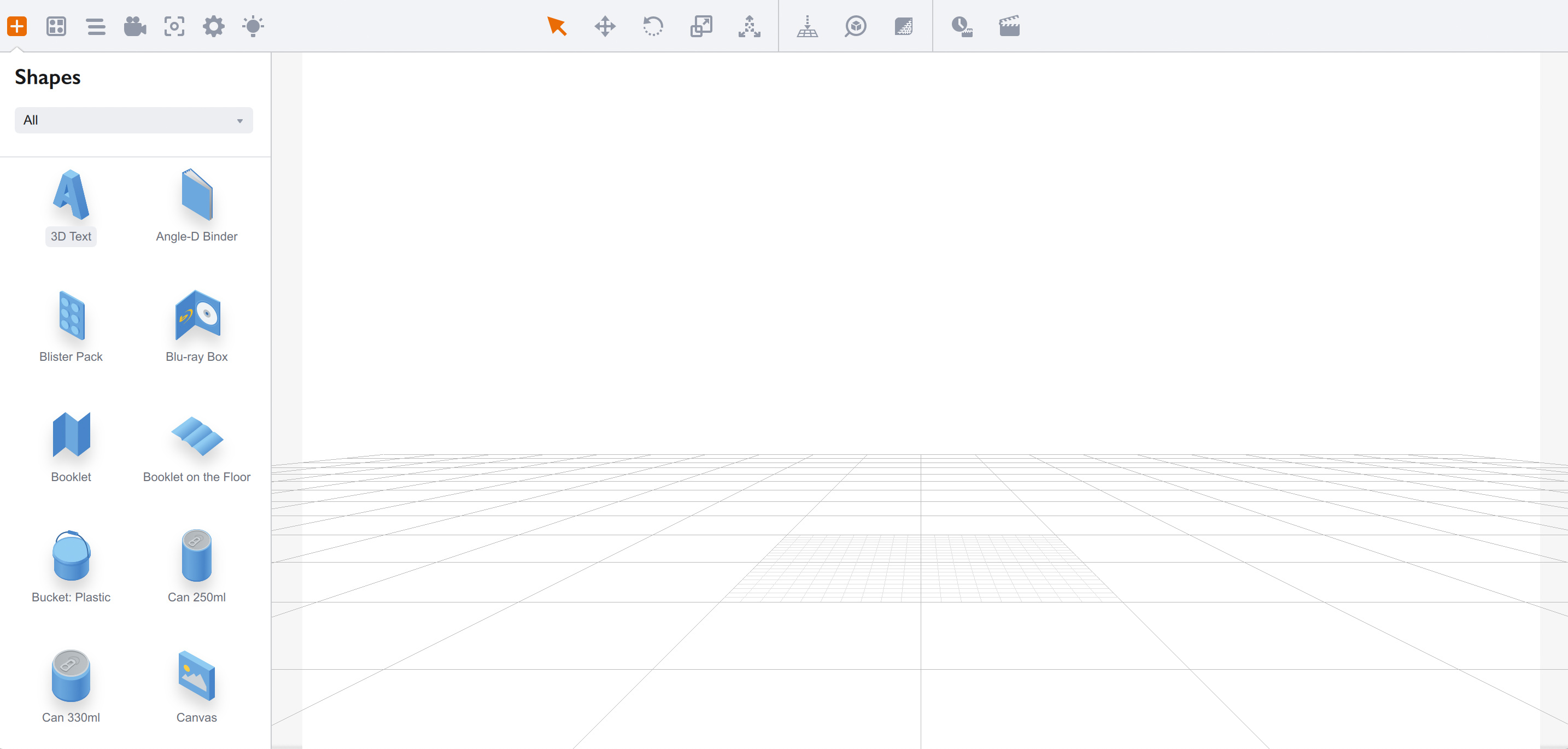Select the move tool
Image resolution: width=1568 pixels, height=749 pixels.
(x=605, y=26)
